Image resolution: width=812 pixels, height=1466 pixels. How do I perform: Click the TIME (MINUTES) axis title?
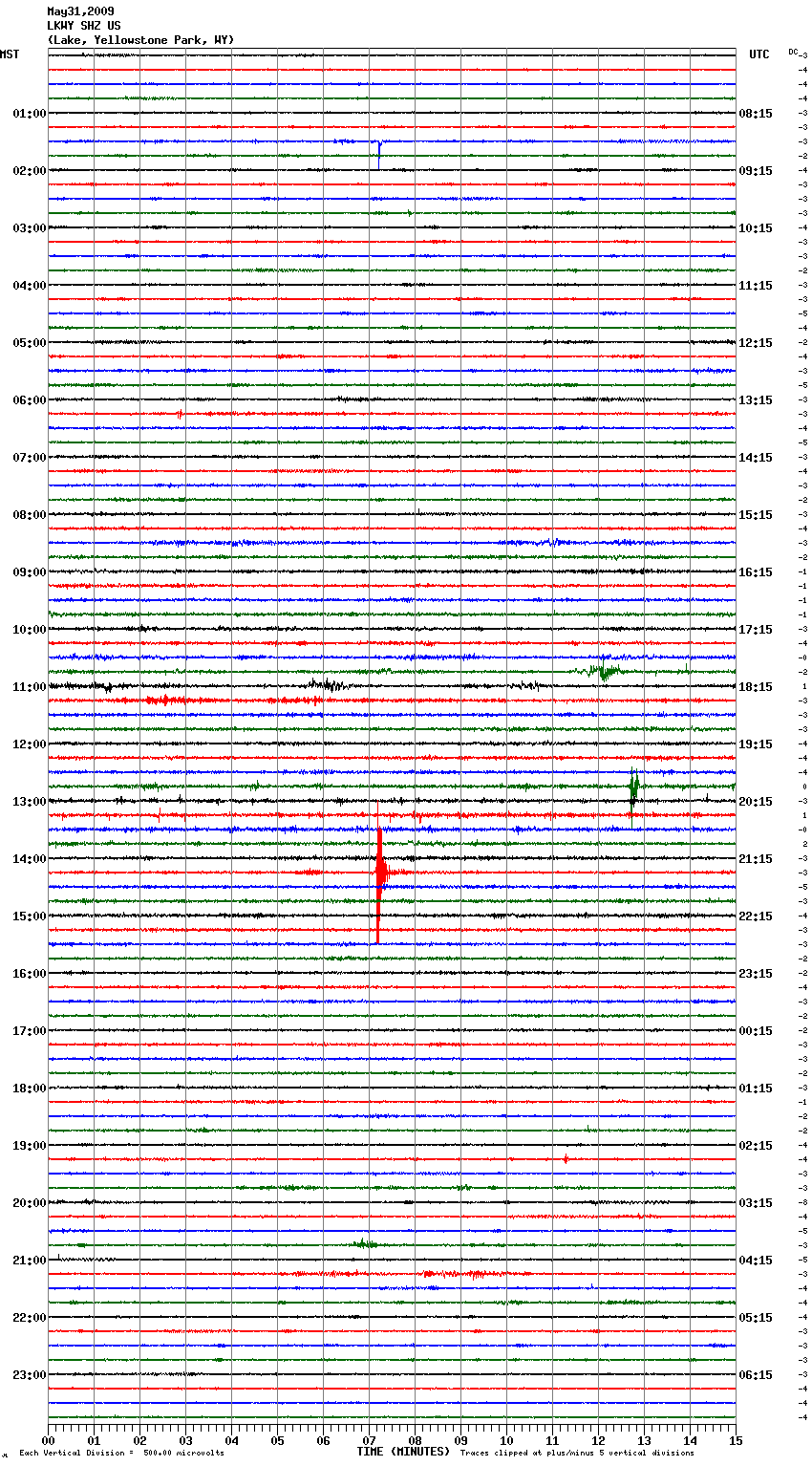pos(403,1452)
